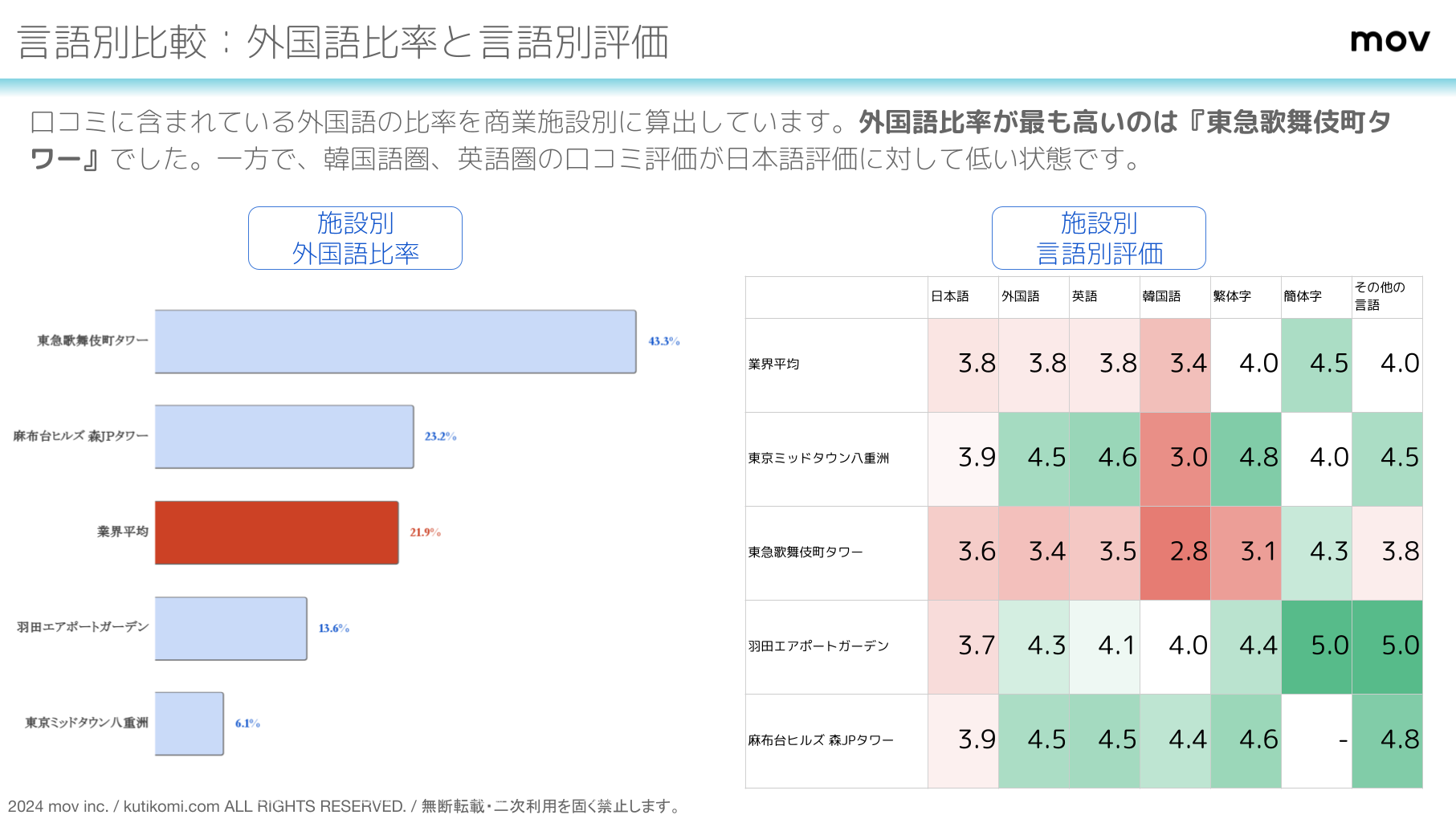Select the 麻布台ヒルズ 森JPタワー bar
The image size is (1456, 819).
tap(284, 437)
